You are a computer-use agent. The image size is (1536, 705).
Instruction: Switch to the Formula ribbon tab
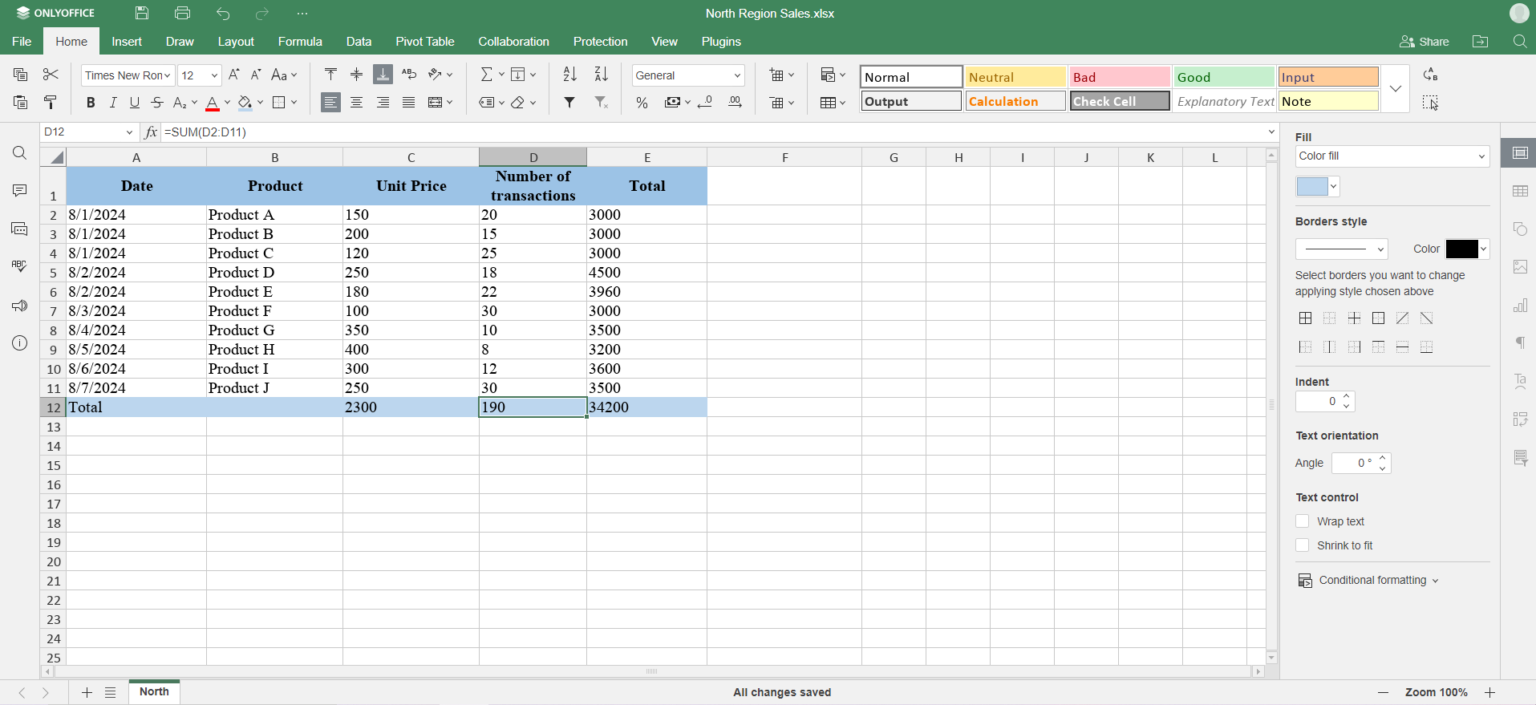click(x=300, y=41)
